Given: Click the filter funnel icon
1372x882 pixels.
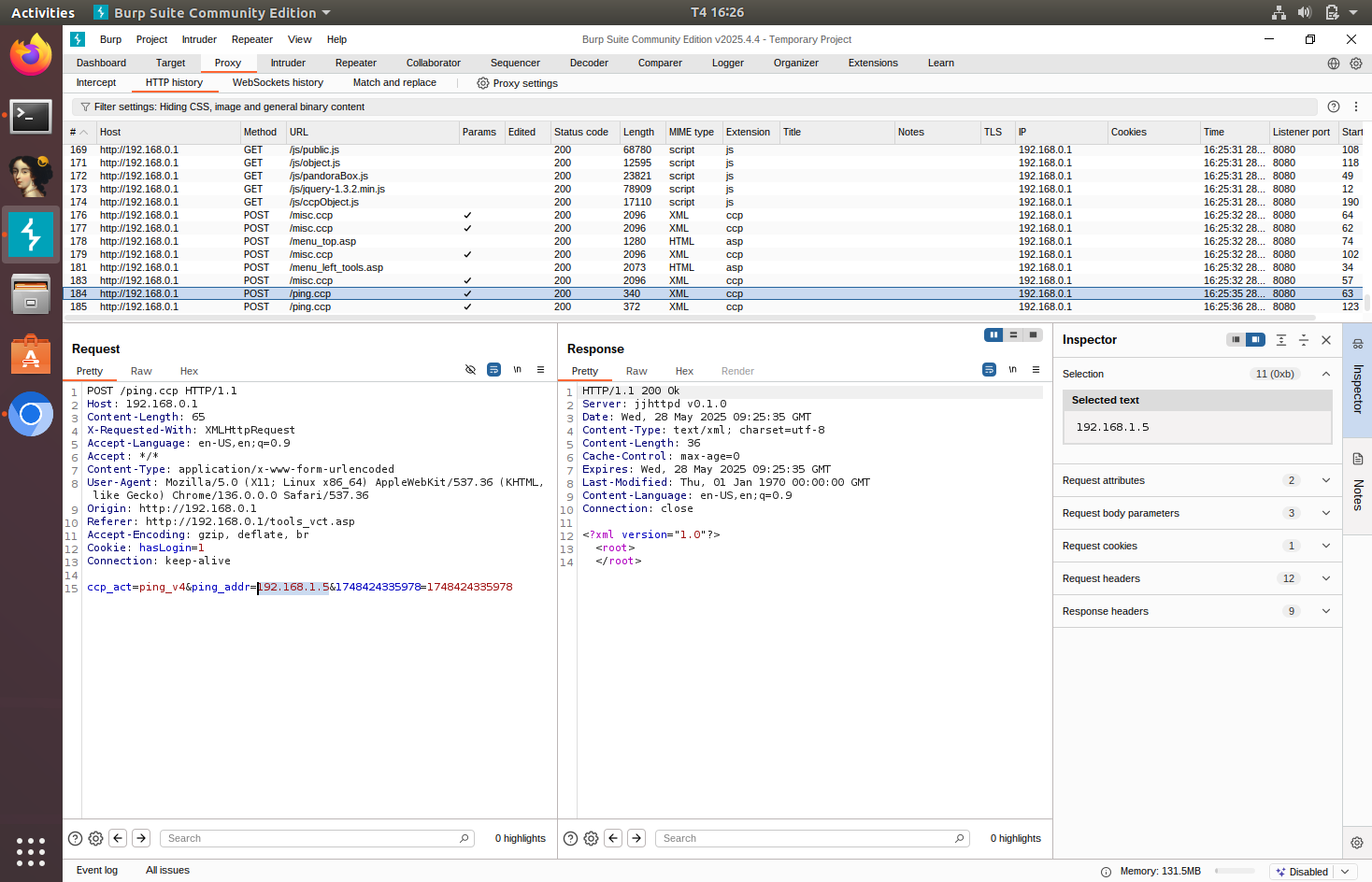Looking at the screenshot, I should pos(85,107).
